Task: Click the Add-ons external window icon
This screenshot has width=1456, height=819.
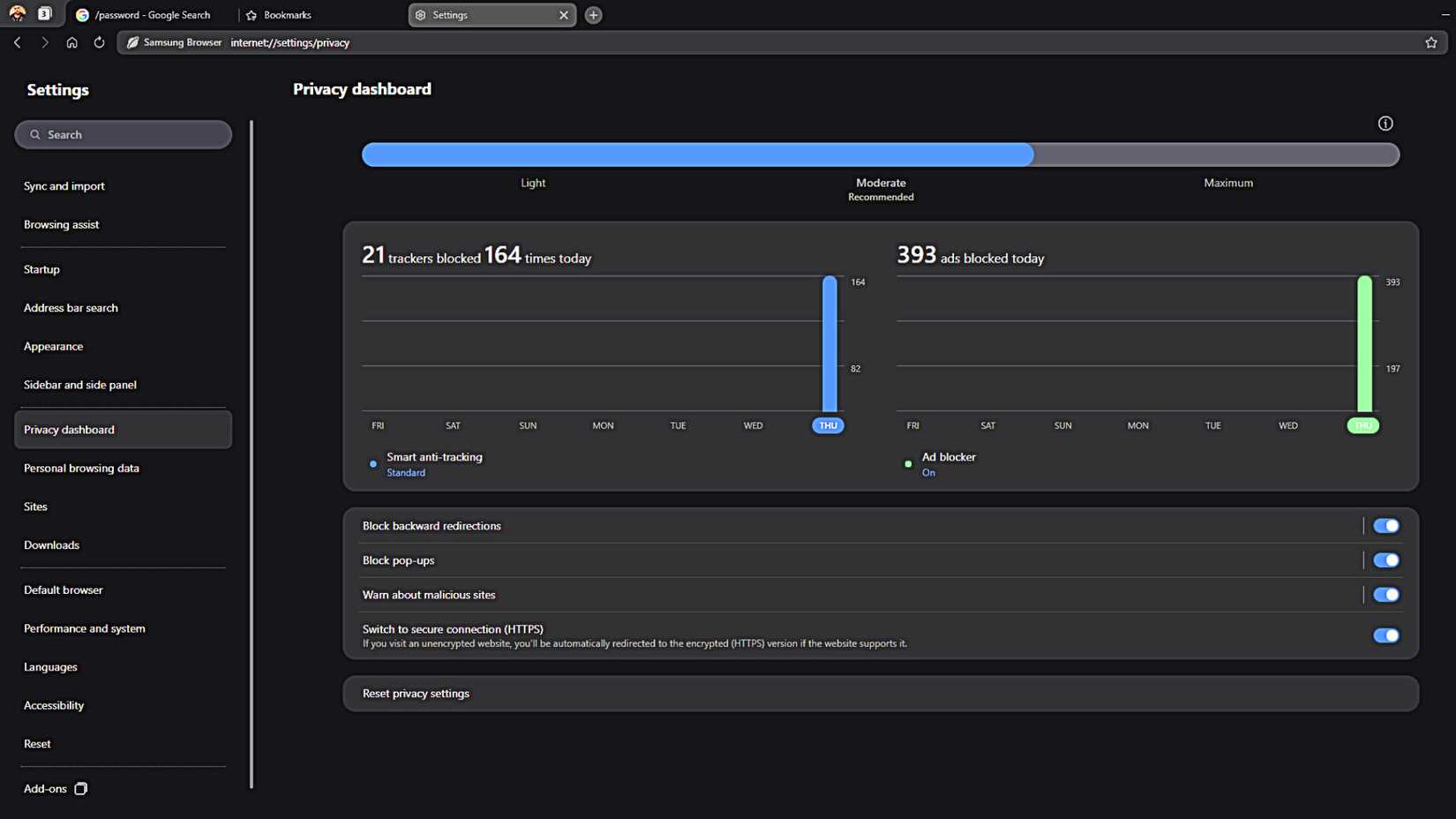Action: (80, 788)
